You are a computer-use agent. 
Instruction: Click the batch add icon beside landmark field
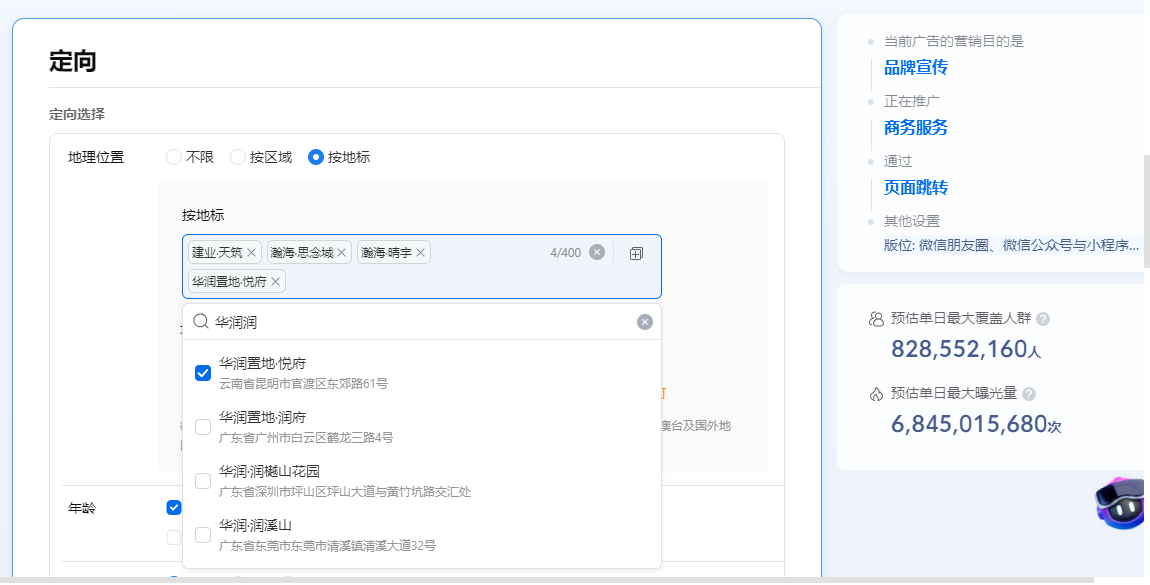(x=636, y=253)
